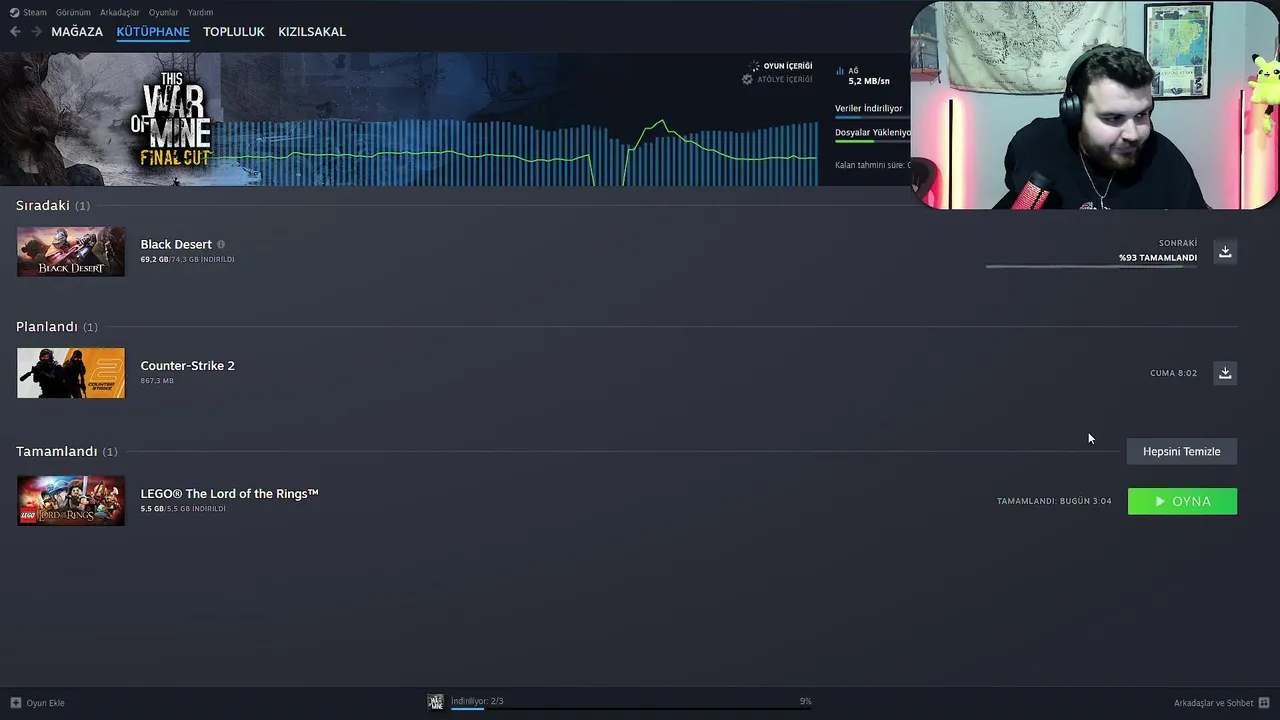The width and height of the screenshot is (1280, 720).
Task: Open the Arkadaşlar menu
Action: pyautogui.click(x=120, y=12)
